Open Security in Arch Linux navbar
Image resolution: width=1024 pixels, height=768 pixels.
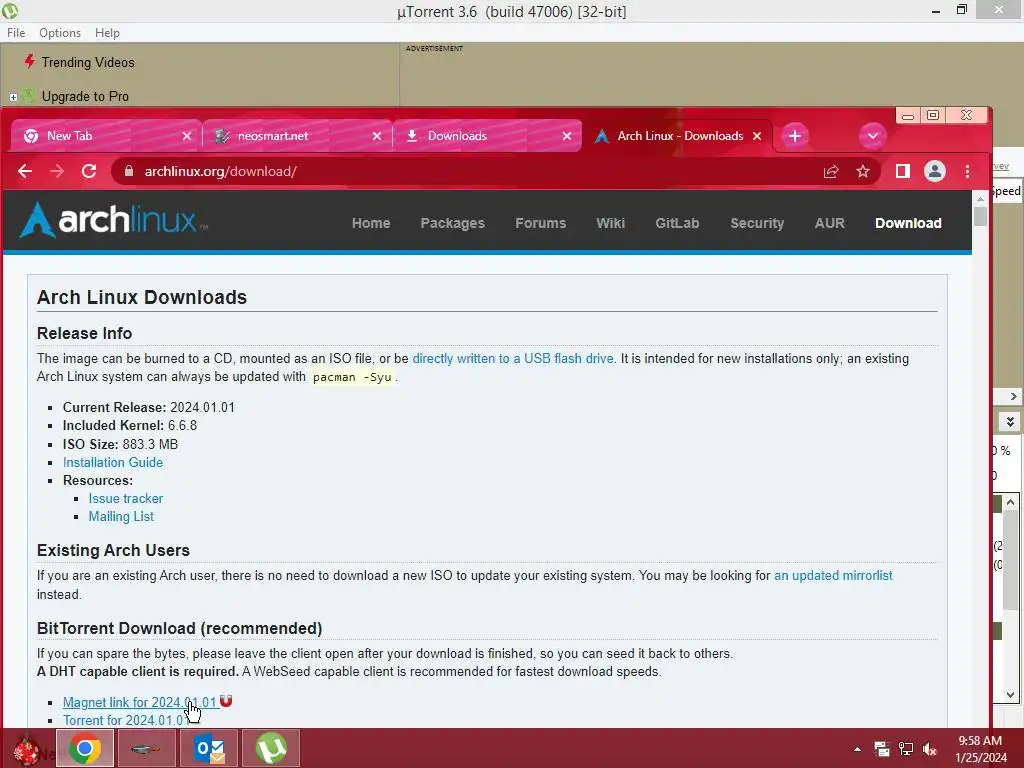pos(757,223)
